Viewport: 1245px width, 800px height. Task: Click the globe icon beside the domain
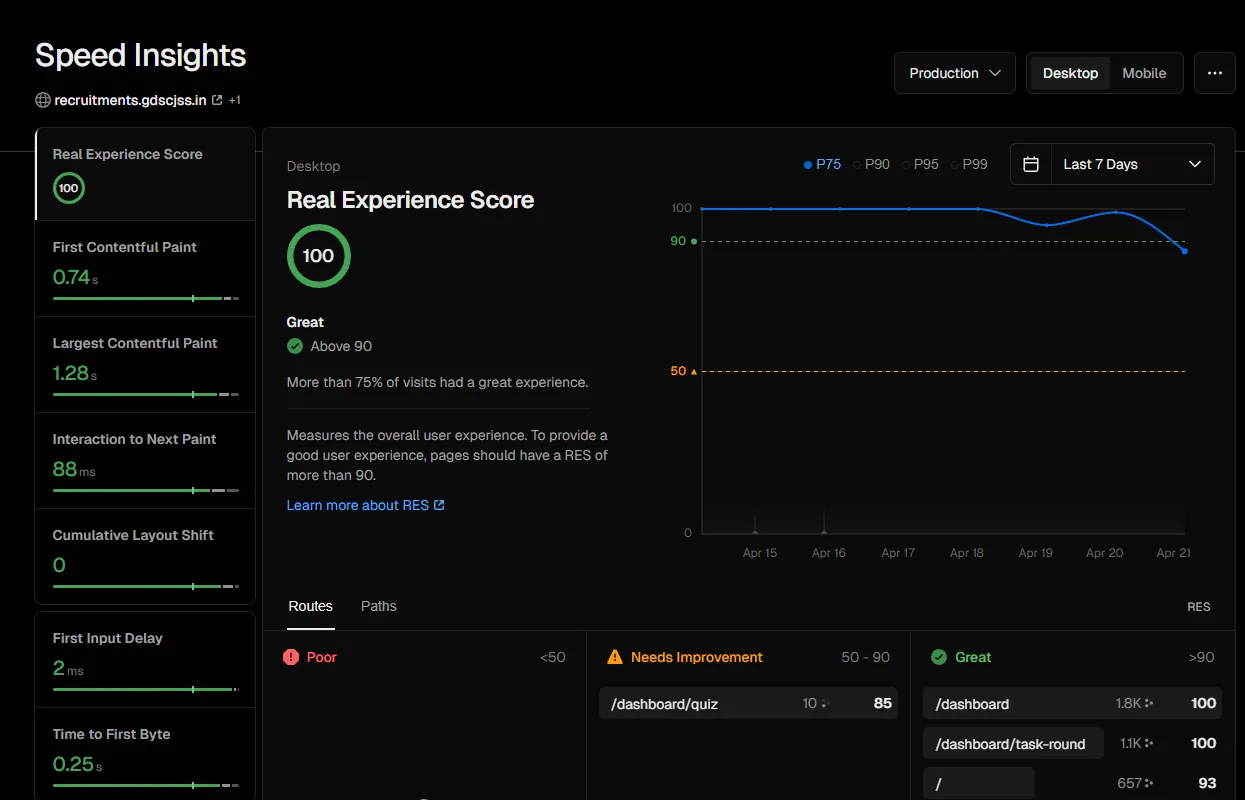tap(43, 100)
